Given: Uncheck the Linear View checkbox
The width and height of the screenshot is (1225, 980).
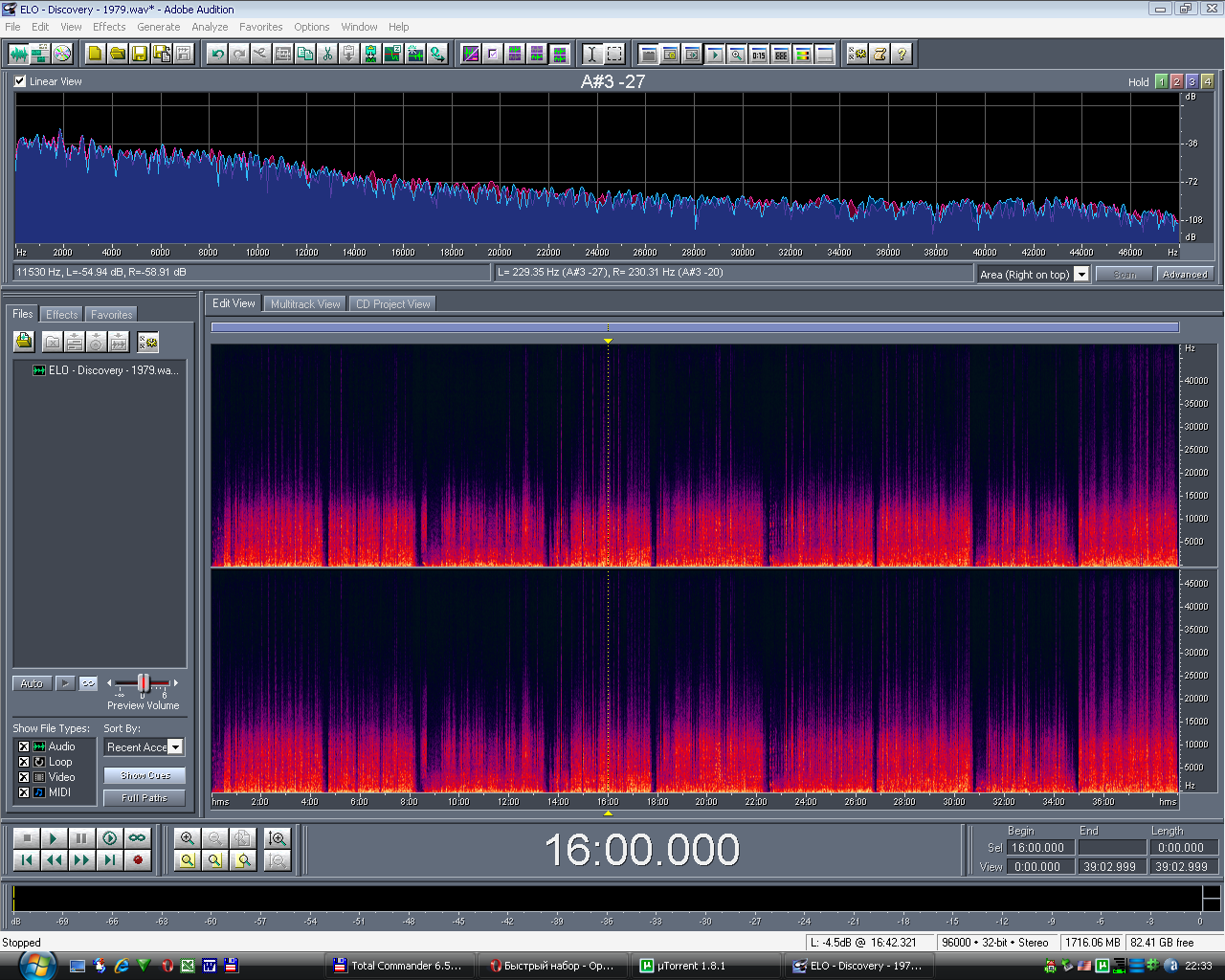Looking at the screenshot, I should (x=20, y=81).
